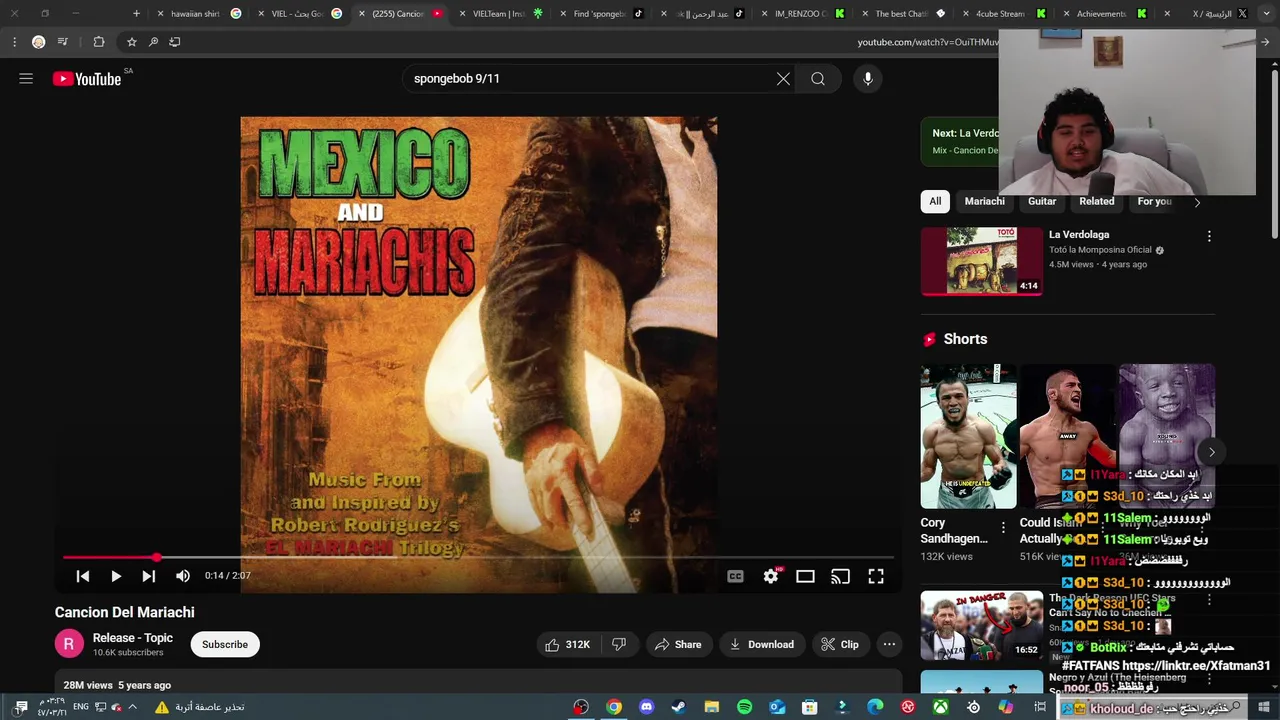This screenshot has width=1280, height=720.
Task: Open La Verdolaga video options menu
Action: [x=1209, y=237]
